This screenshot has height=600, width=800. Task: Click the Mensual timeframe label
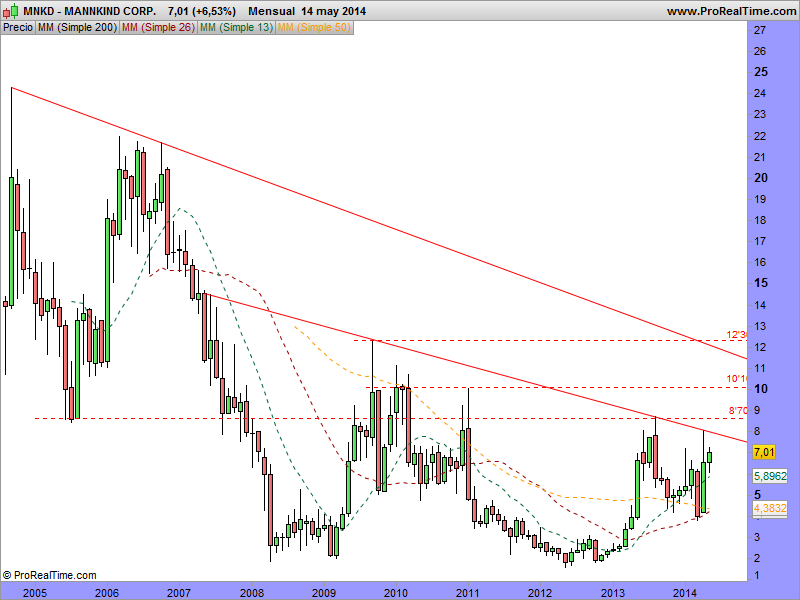click(x=271, y=11)
